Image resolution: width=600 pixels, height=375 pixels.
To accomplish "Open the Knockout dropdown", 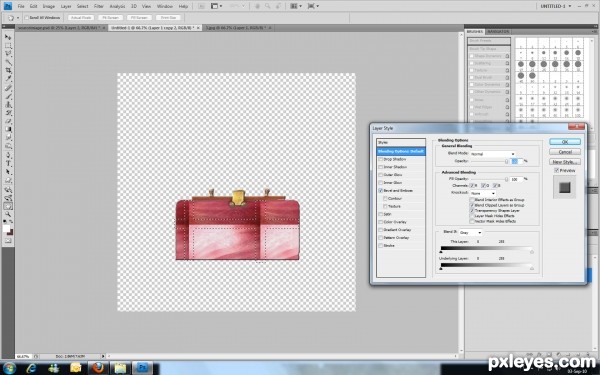I will 483,194.
